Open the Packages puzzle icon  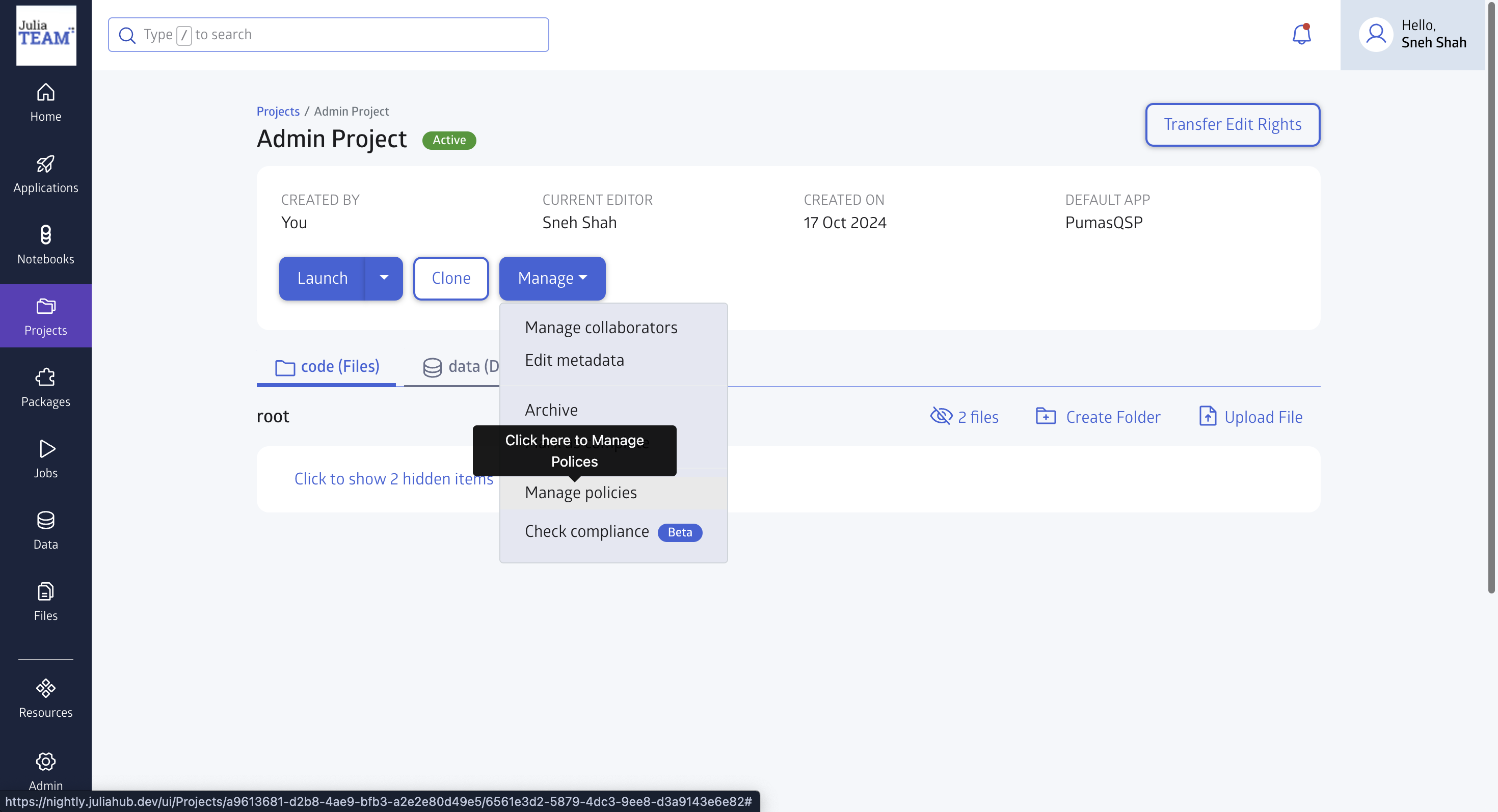point(45,387)
